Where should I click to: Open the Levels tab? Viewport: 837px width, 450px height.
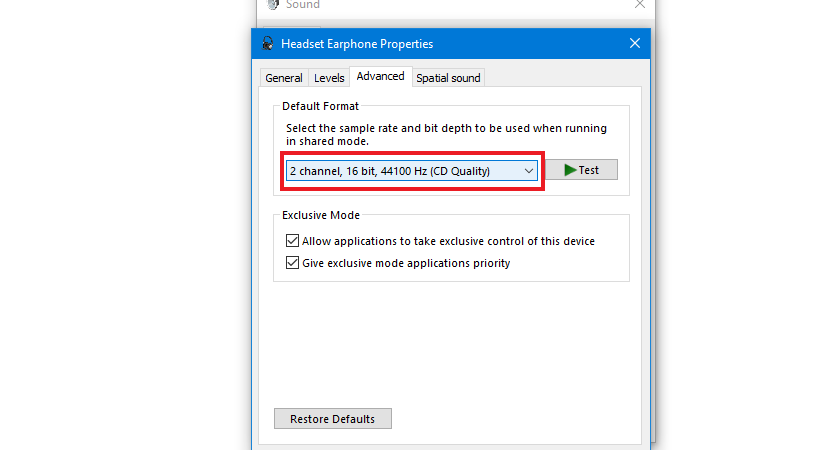[x=329, y=78]
